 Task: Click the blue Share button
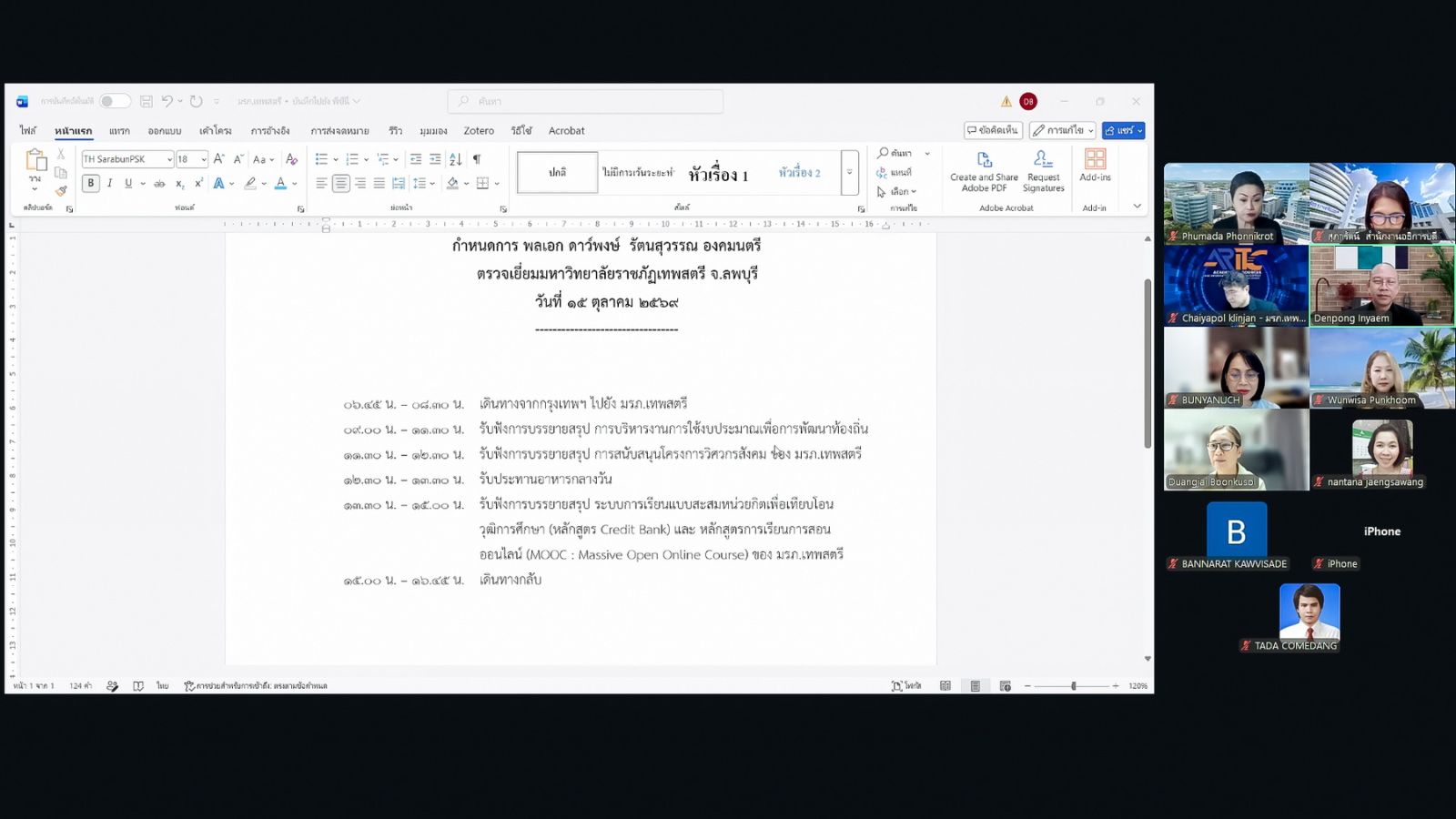point(1123,130)
